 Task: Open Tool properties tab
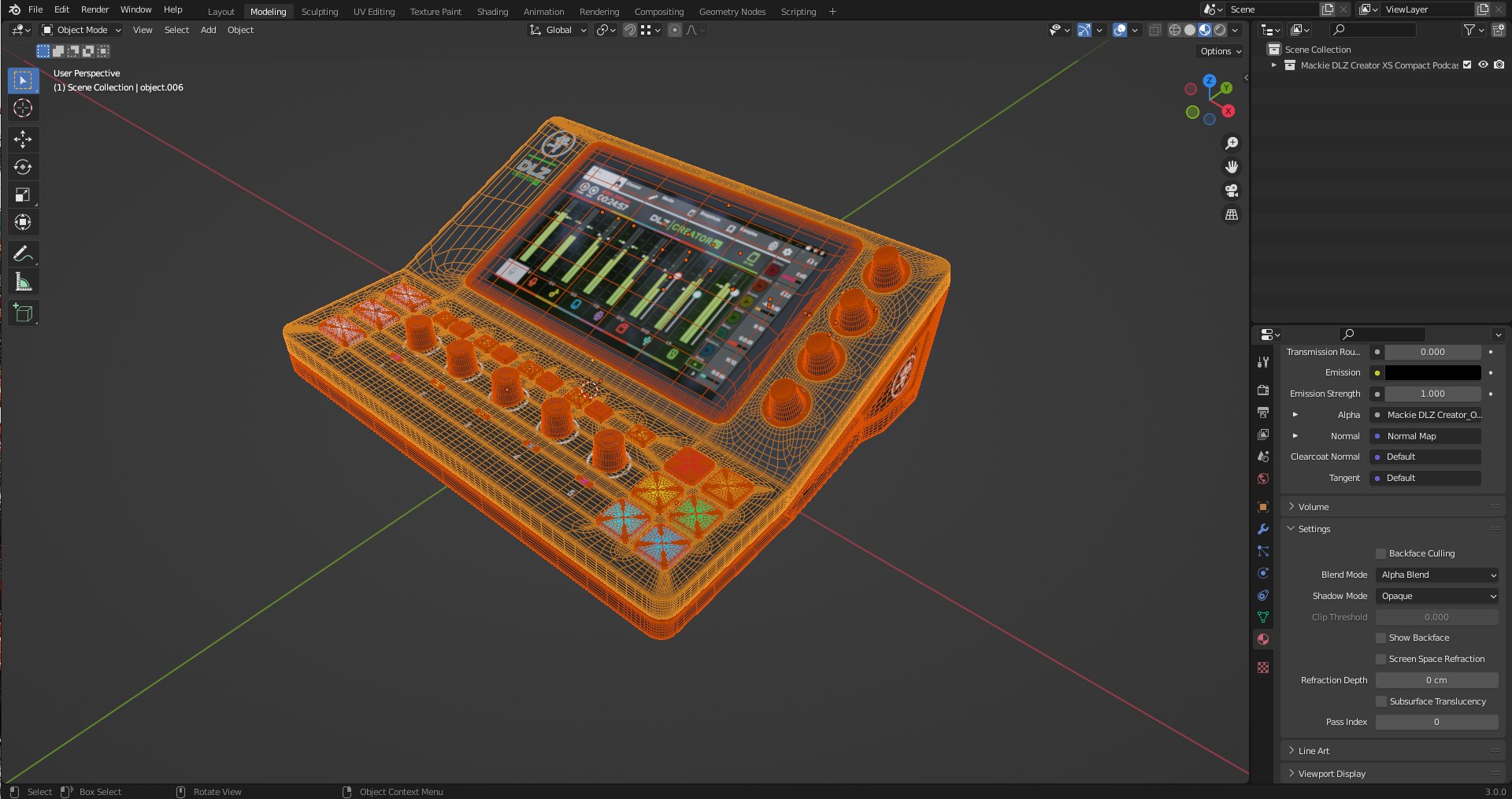point(1263,362)
